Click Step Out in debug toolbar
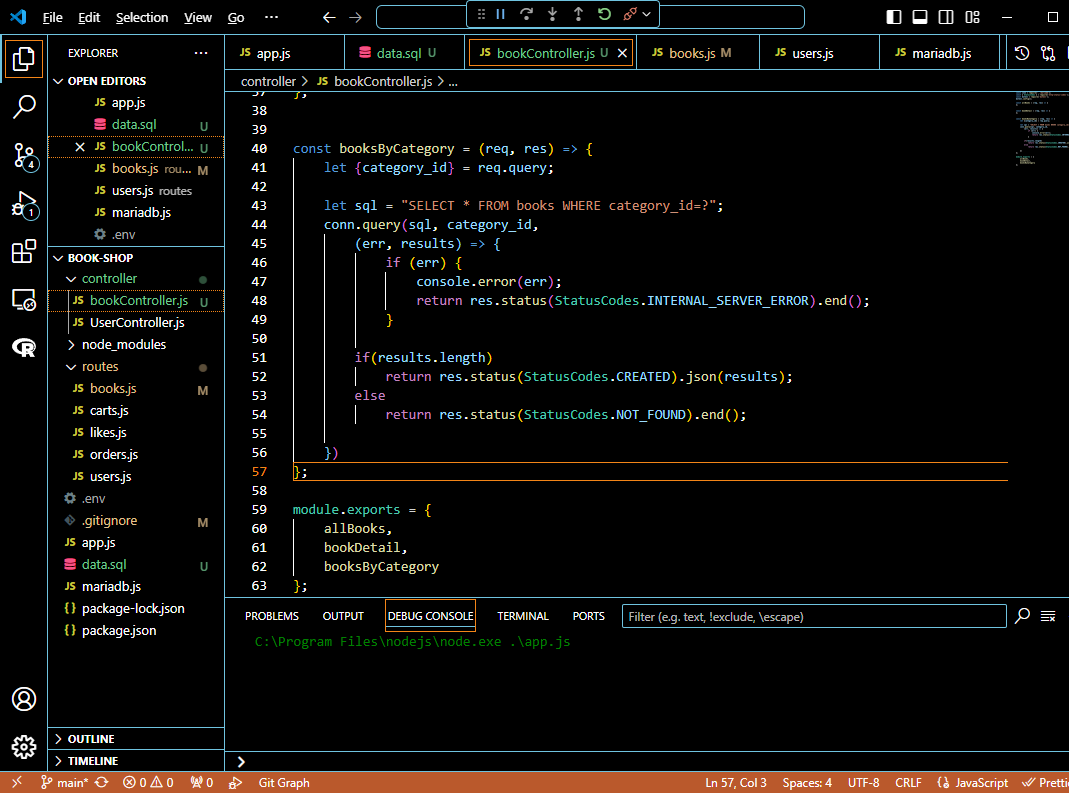1069x793 pixels. tap(578, 14)
